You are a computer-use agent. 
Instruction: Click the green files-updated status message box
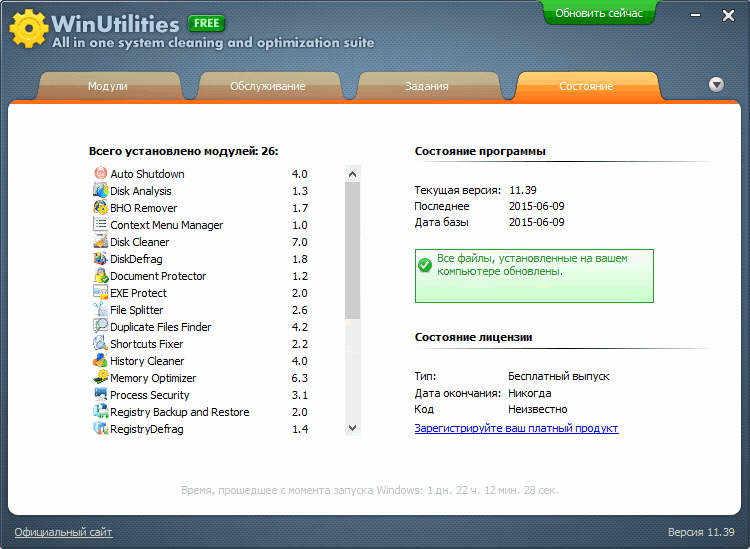click(x=534, y=276)
